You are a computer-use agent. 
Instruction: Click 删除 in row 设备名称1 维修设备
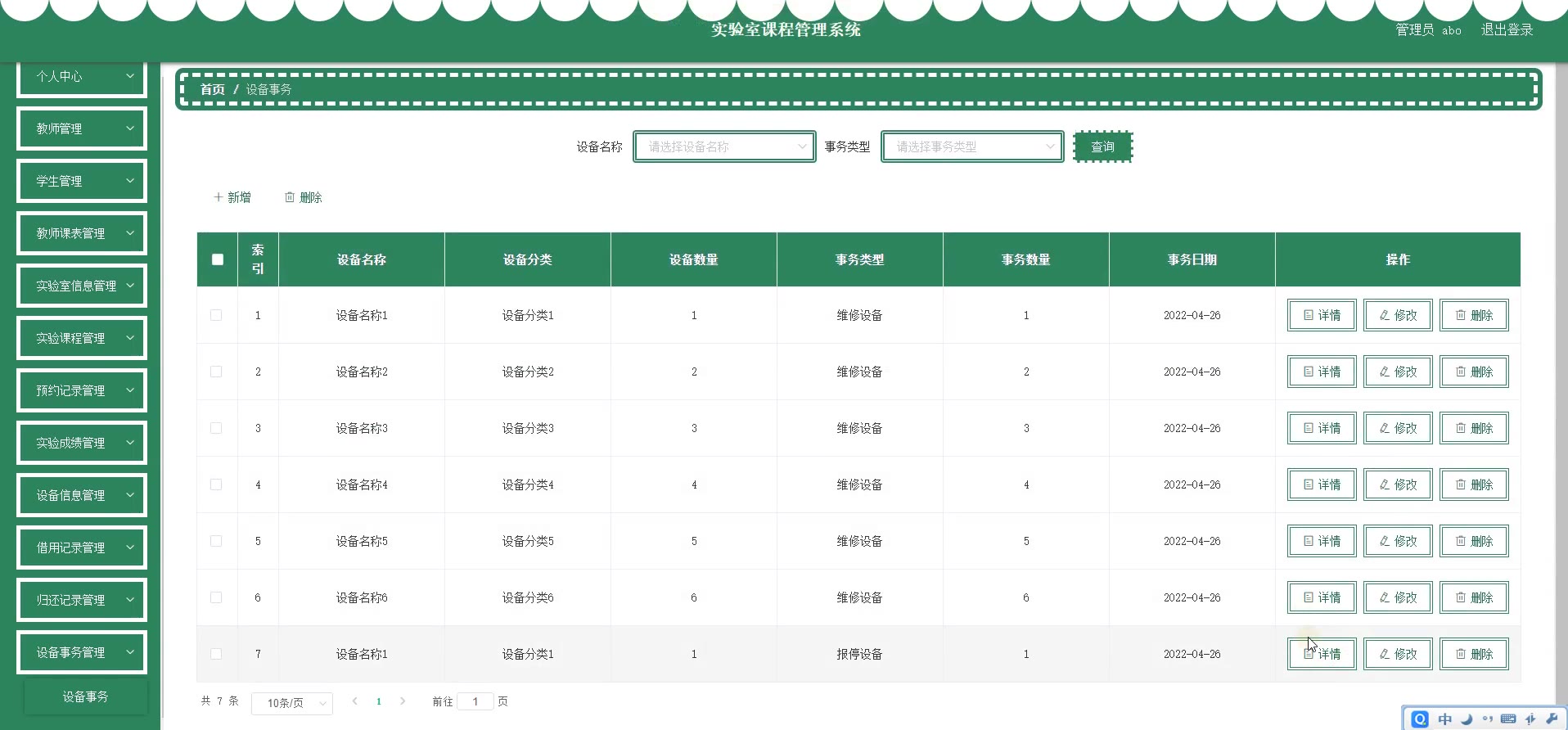tap(1474, 315)
